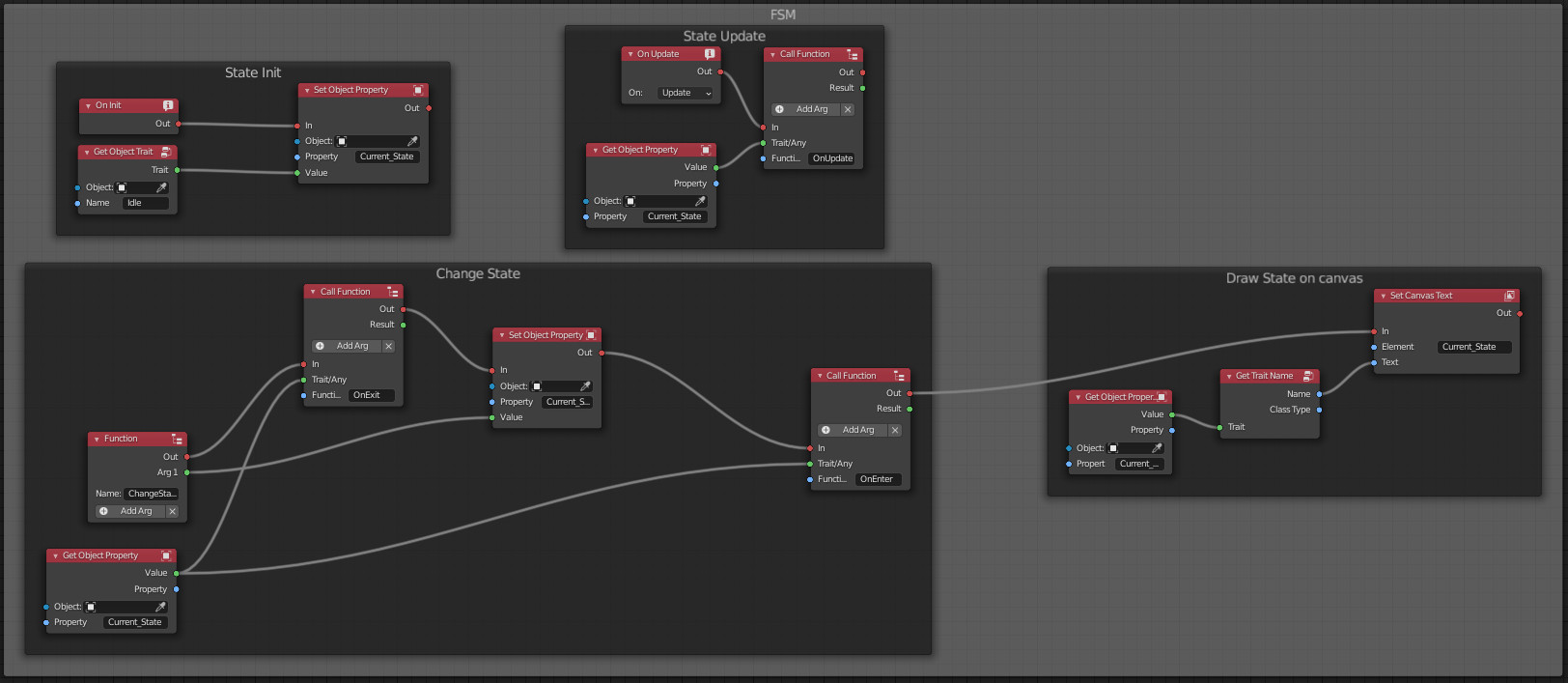Edit the ChangeSta... name field
Screen dimensions: 1568x683
click(x=152, y=494)
